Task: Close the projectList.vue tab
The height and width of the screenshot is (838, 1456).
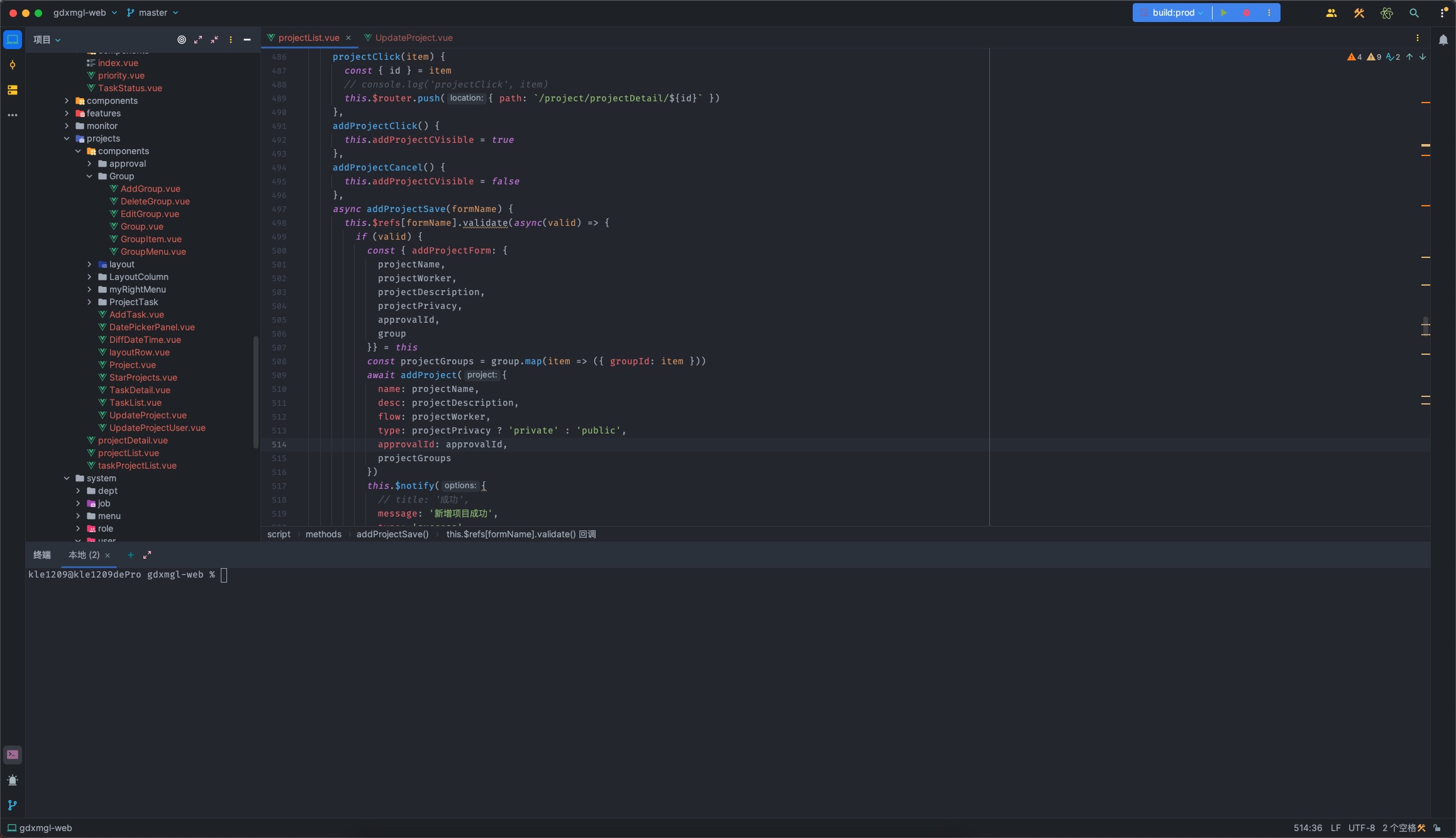Action: (348, 38)
